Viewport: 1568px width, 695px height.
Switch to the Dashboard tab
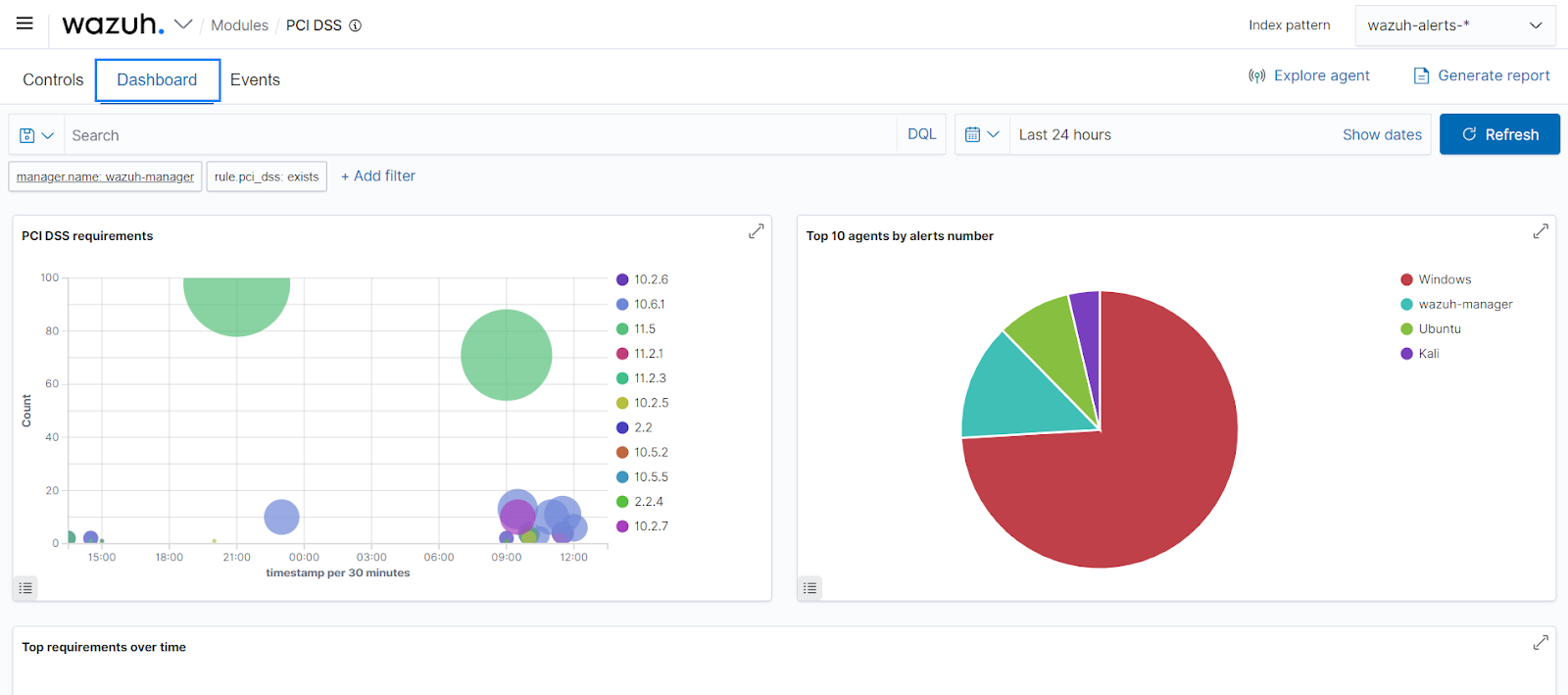(x=157, y=79)
